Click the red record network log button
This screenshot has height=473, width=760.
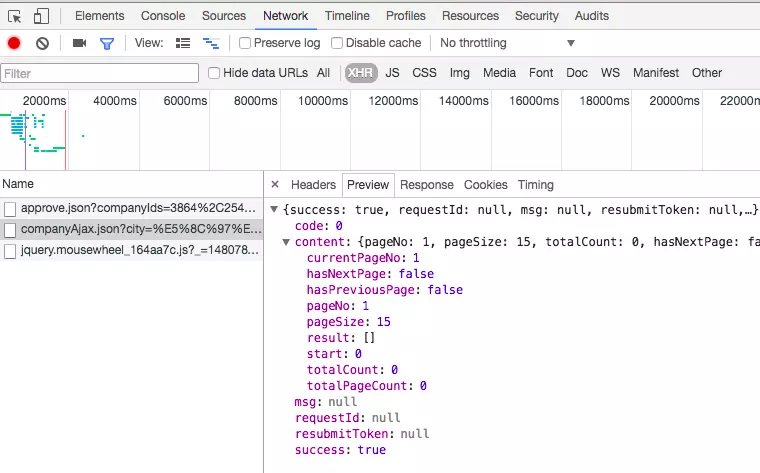[x=14, y=43]
